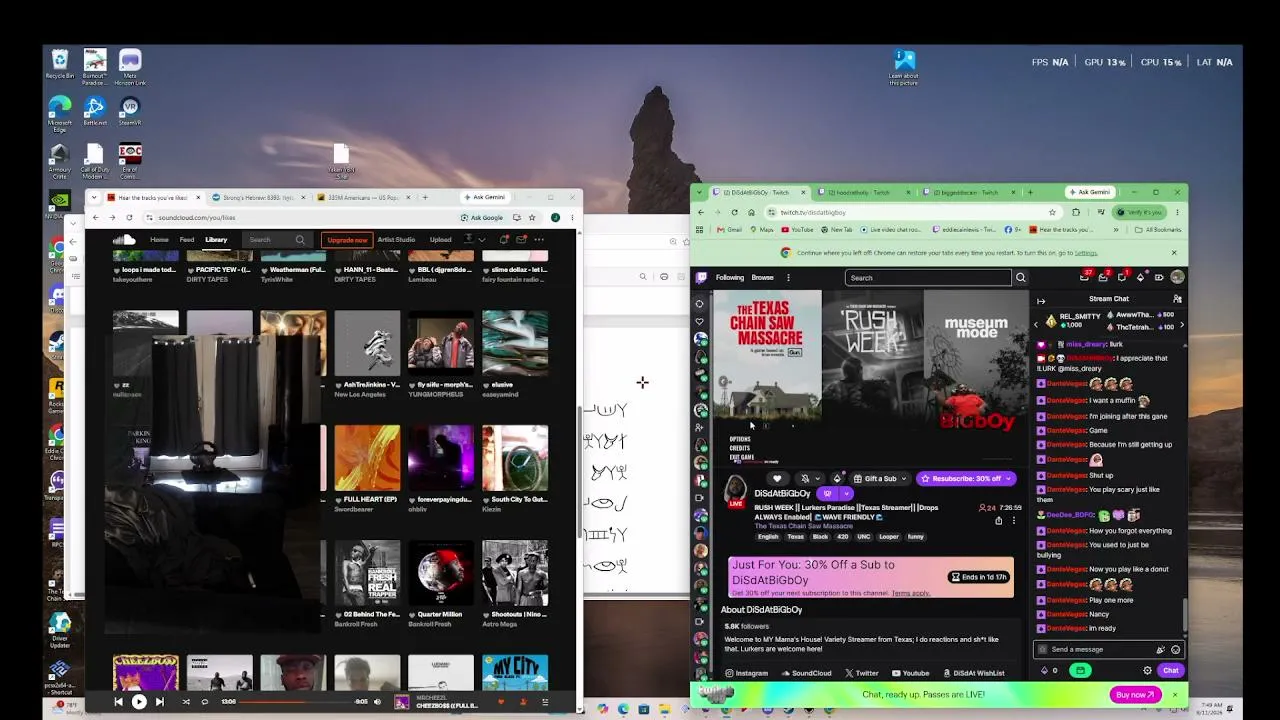This screenshot has width=1280, height=720.
Task: Open stream more options vertical dots
Action: [x=1013, y=520]
